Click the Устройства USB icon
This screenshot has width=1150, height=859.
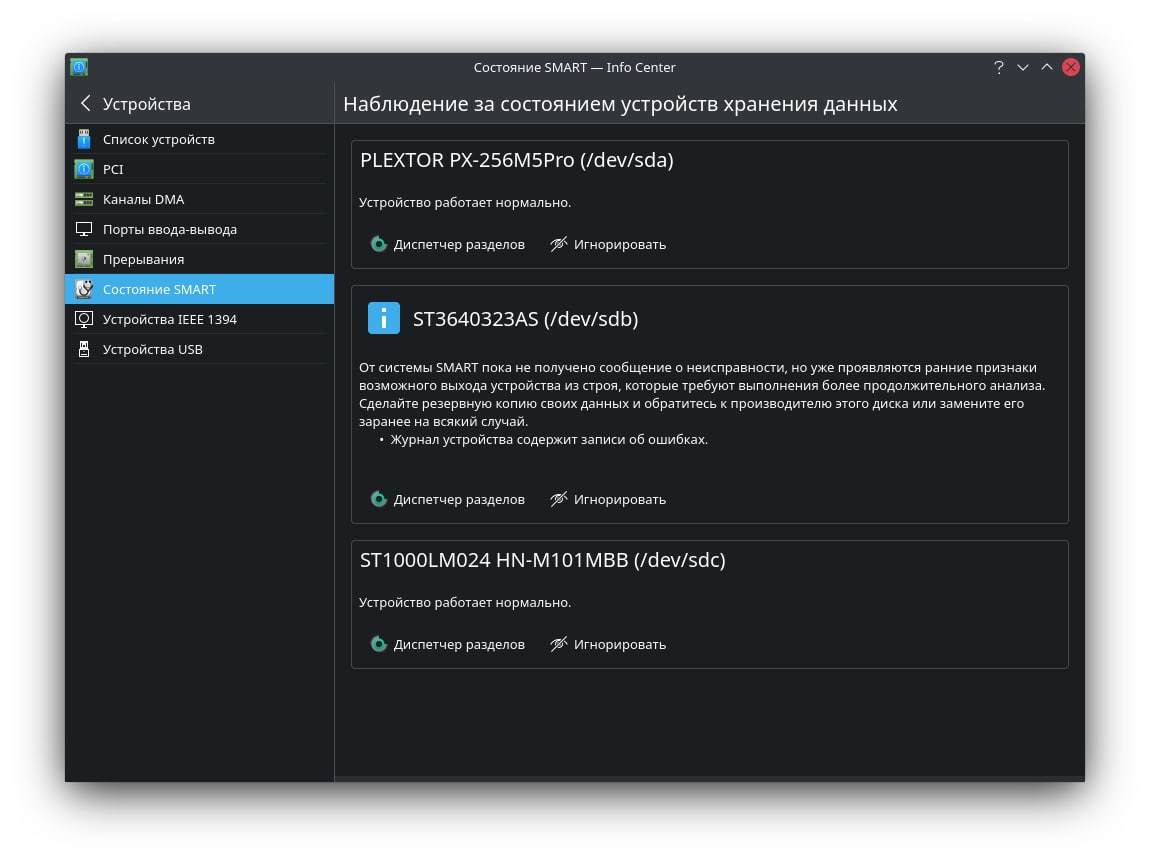tap(84, 349)
